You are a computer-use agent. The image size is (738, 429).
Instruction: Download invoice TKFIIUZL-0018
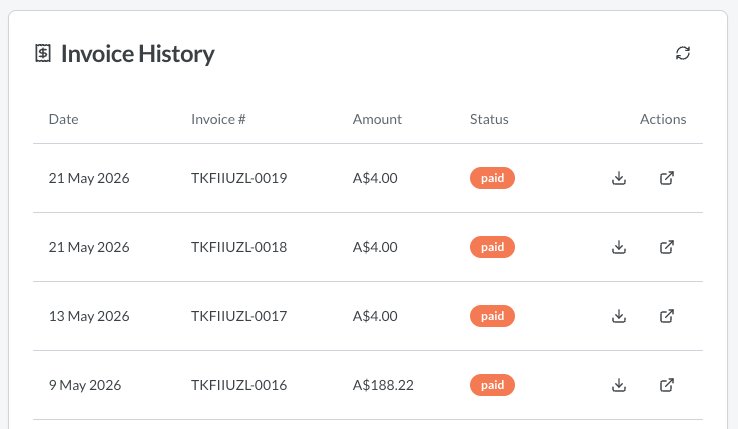tap(618, 247)
